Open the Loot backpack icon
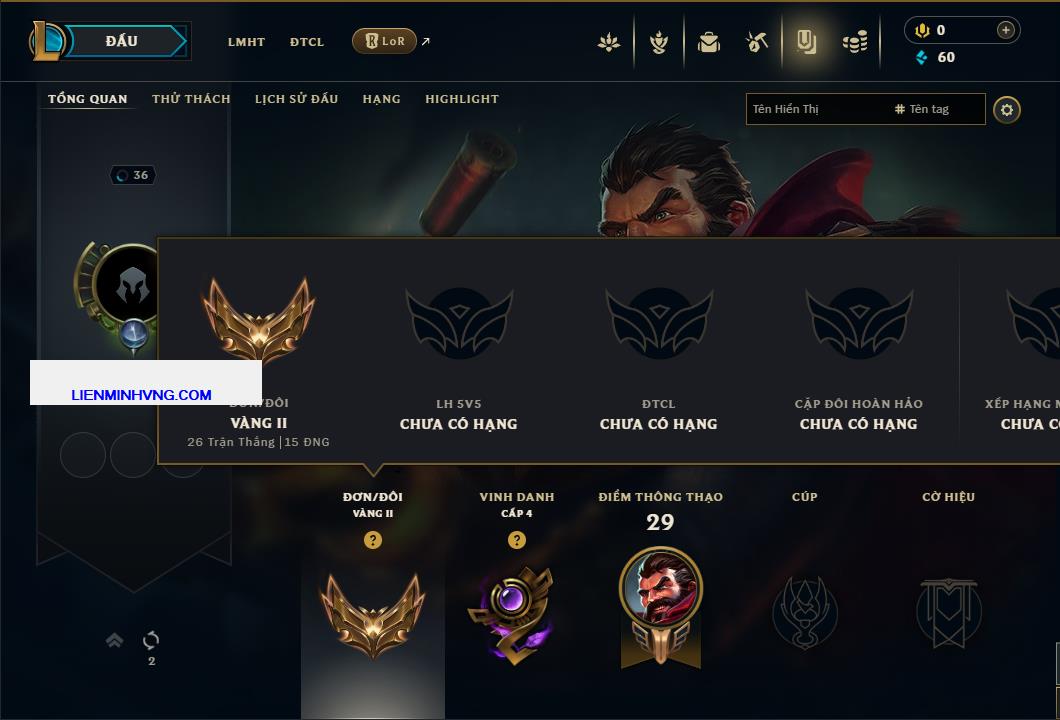The width and height of the screenshot is (1060, 720). pyautogui.click(x=708, y=42)
